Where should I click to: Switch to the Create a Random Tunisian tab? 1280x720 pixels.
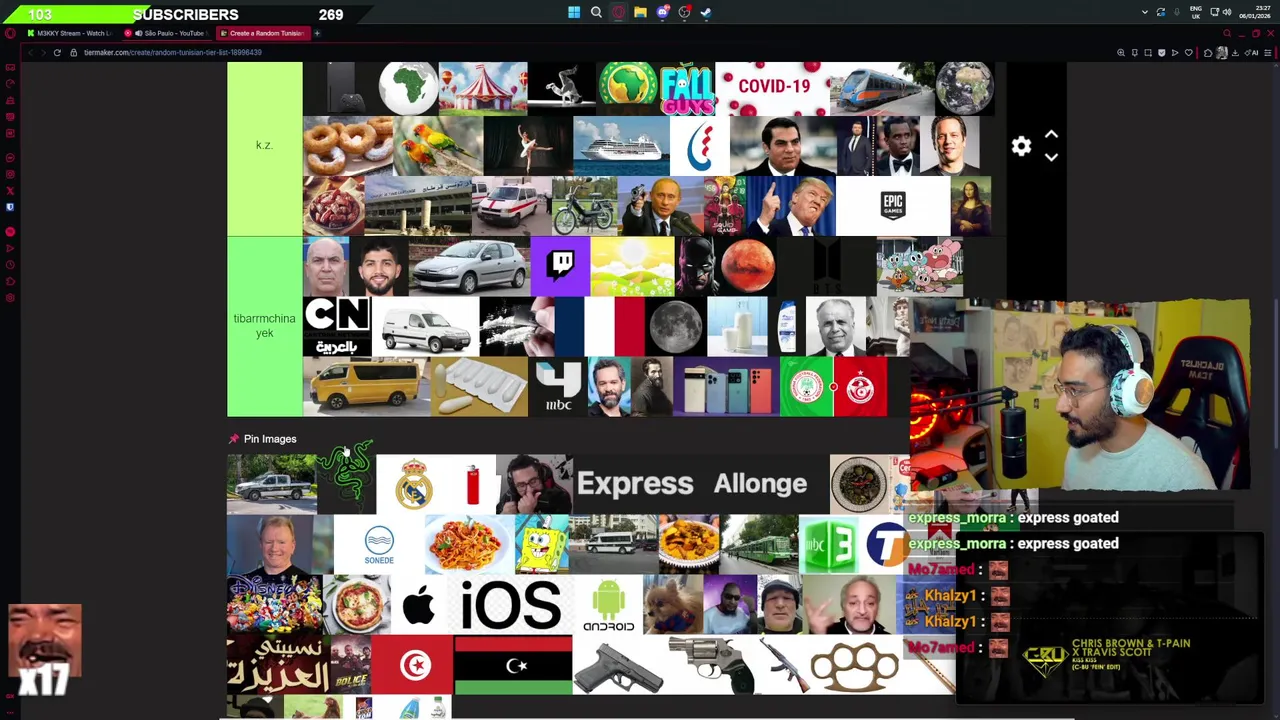point(263,33)
